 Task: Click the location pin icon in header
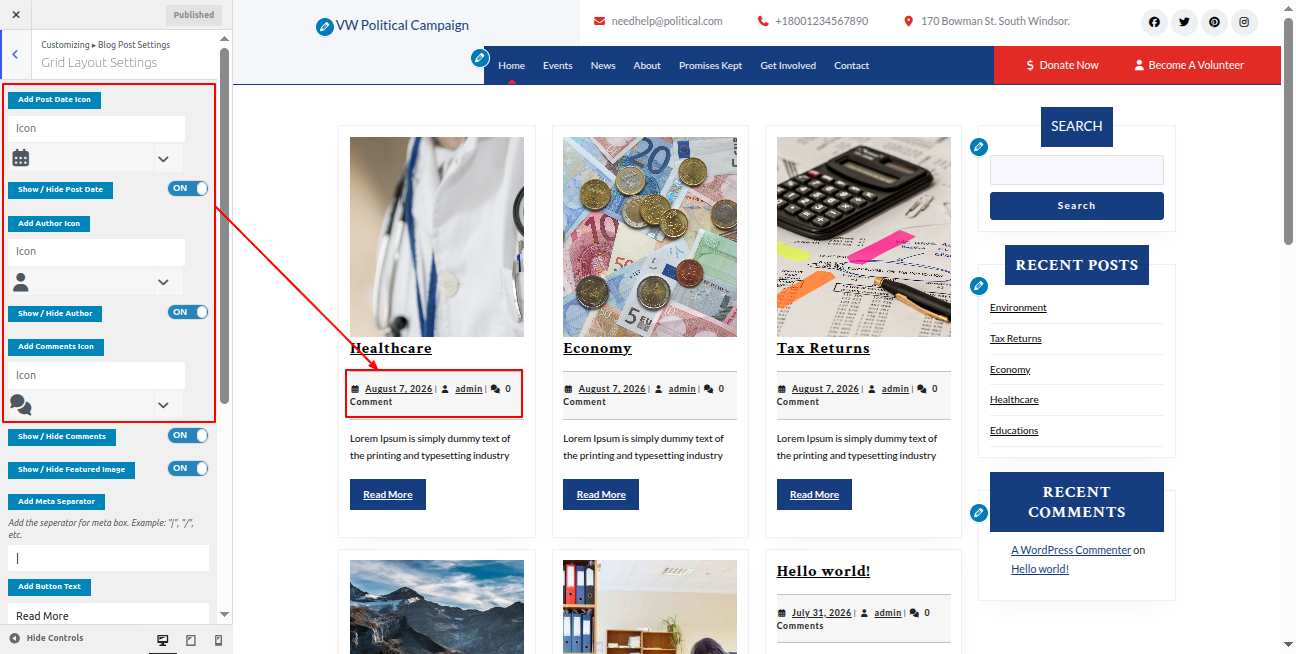pos(908,21)
